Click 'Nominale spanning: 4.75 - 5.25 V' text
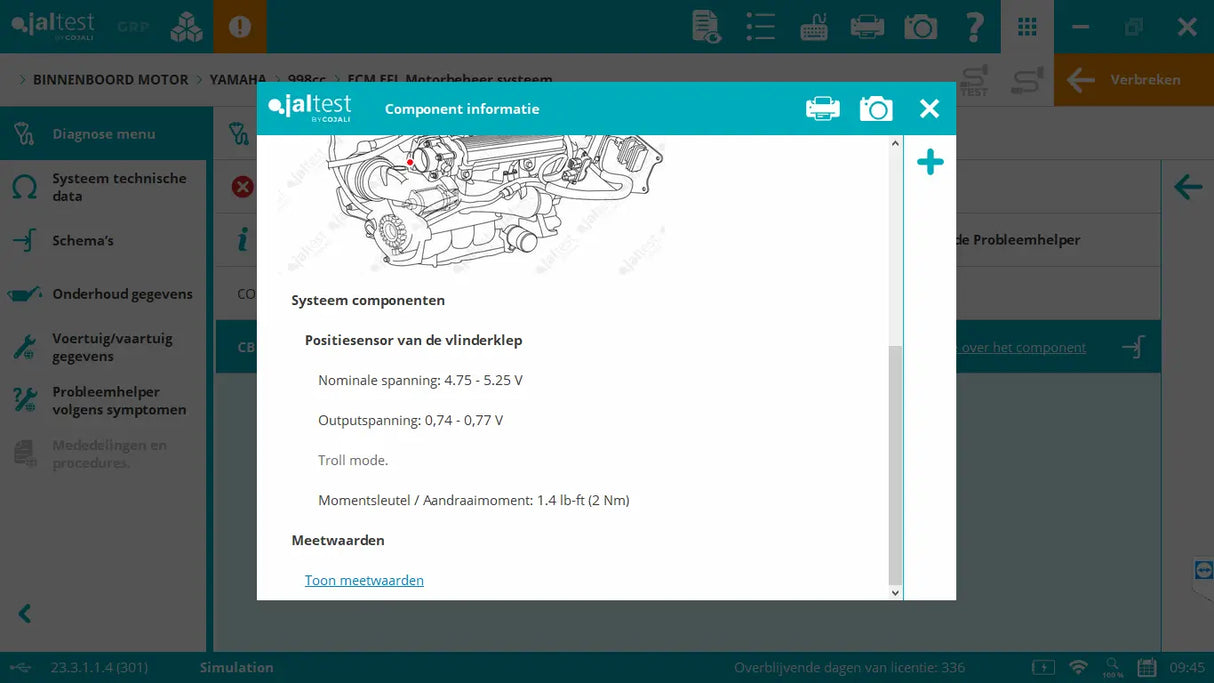 pos(420,380)
